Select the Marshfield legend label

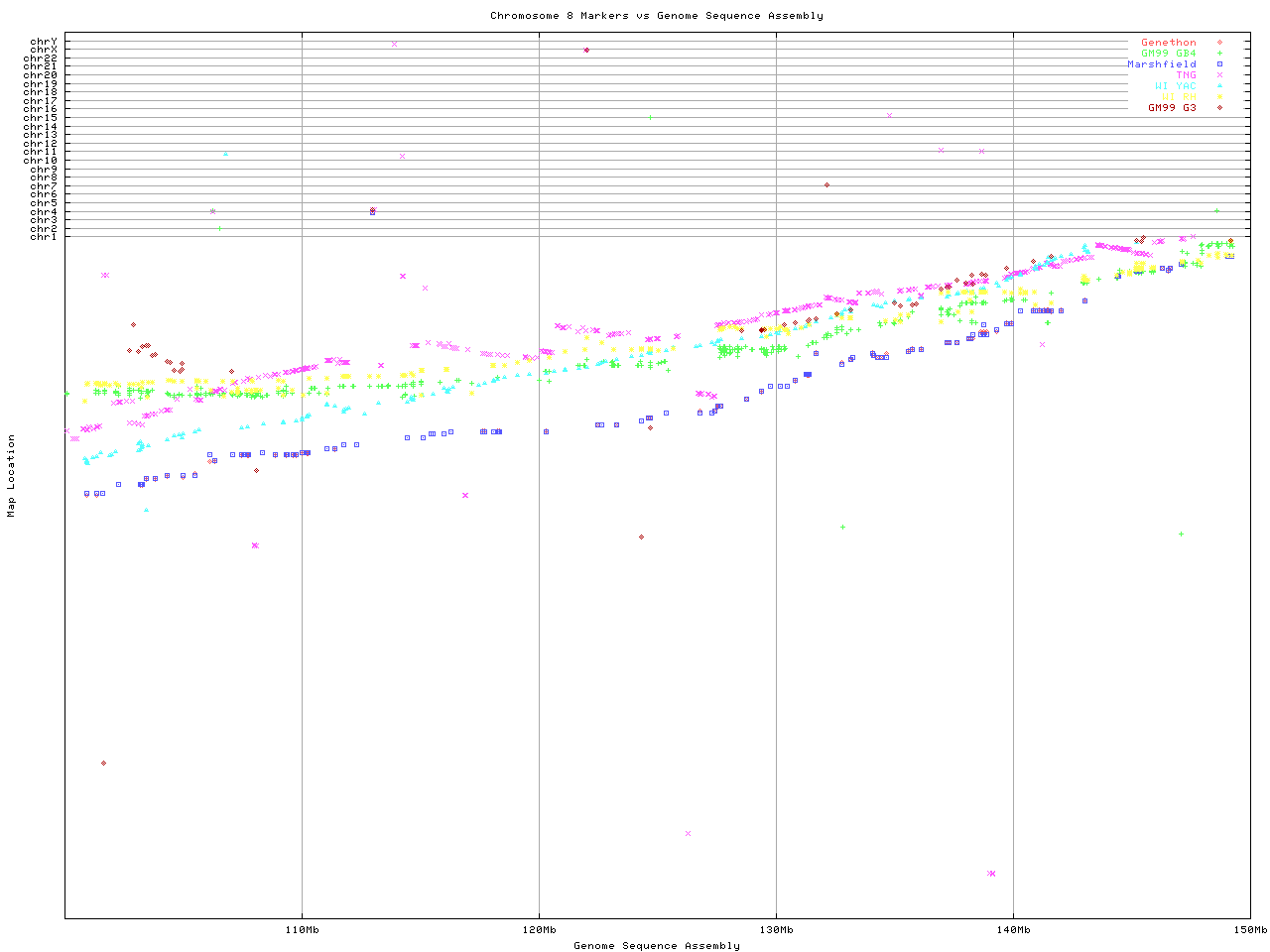(1161, 64)
